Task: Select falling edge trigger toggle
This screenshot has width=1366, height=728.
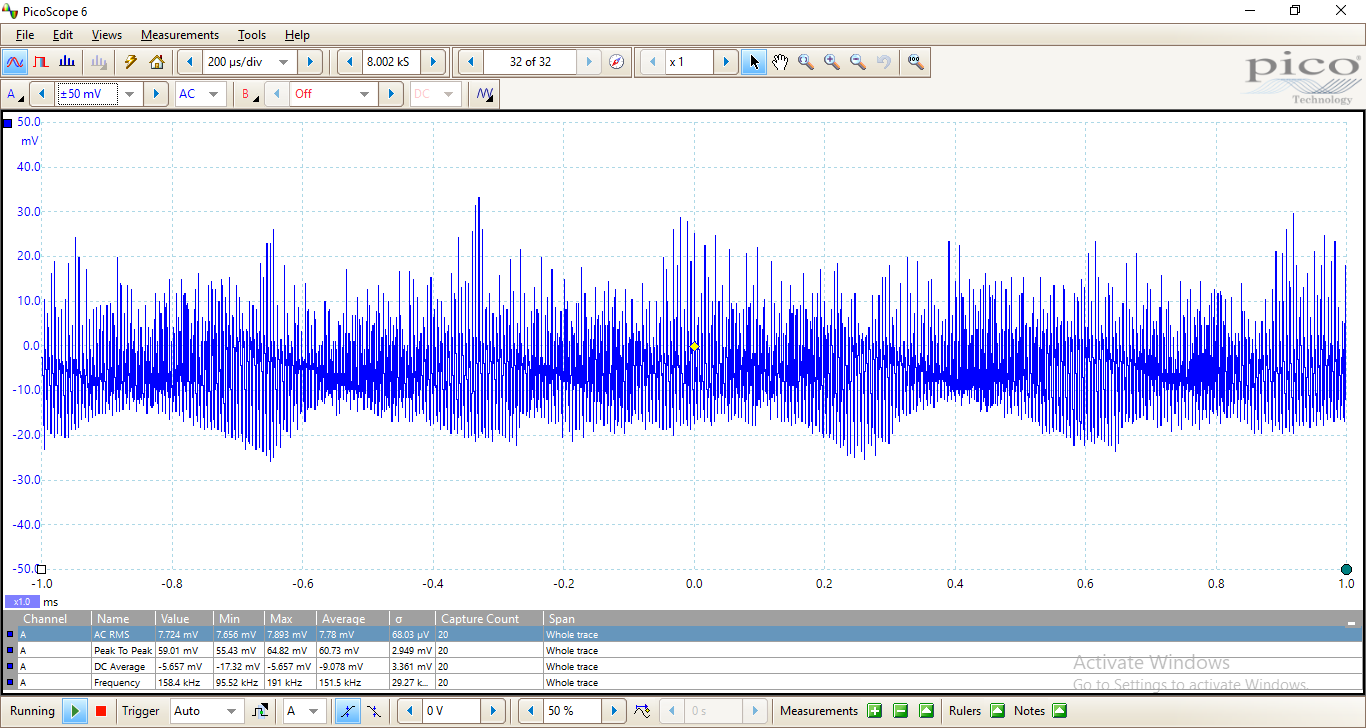Action: (x=373, y=711)
